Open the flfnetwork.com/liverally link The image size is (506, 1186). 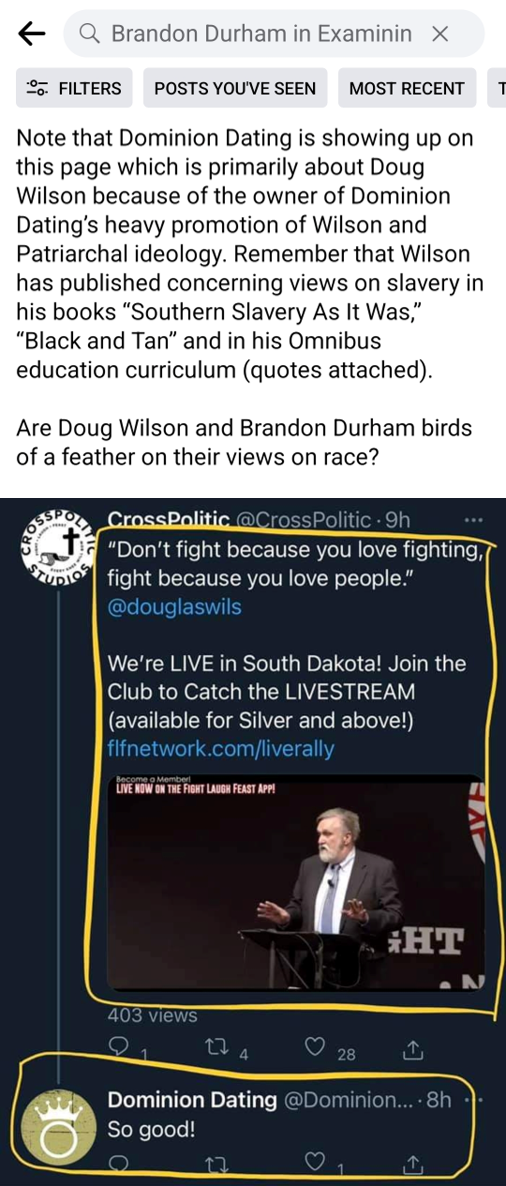pyautogui.click(x=221, y=749)
